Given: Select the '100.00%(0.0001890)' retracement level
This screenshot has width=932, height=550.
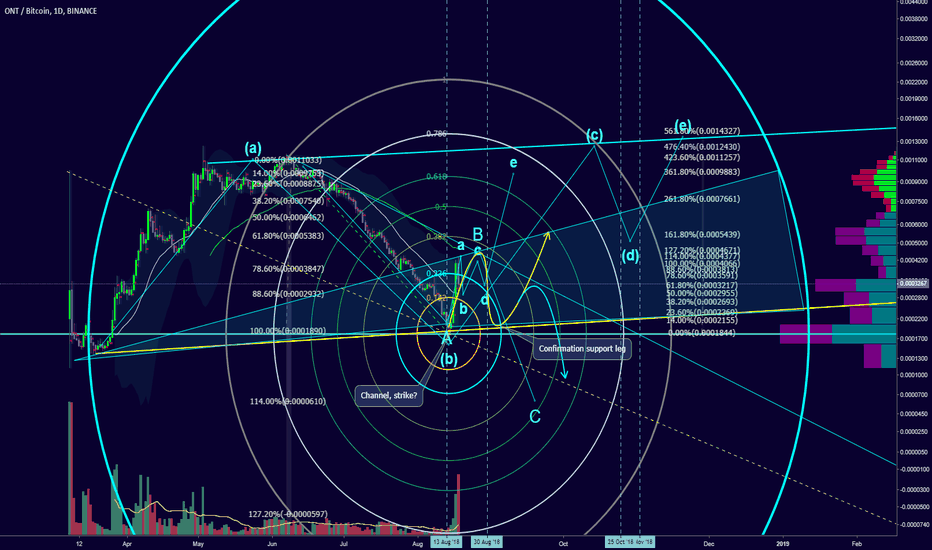Looking at the screenshot, I should (x=288, y=331).
